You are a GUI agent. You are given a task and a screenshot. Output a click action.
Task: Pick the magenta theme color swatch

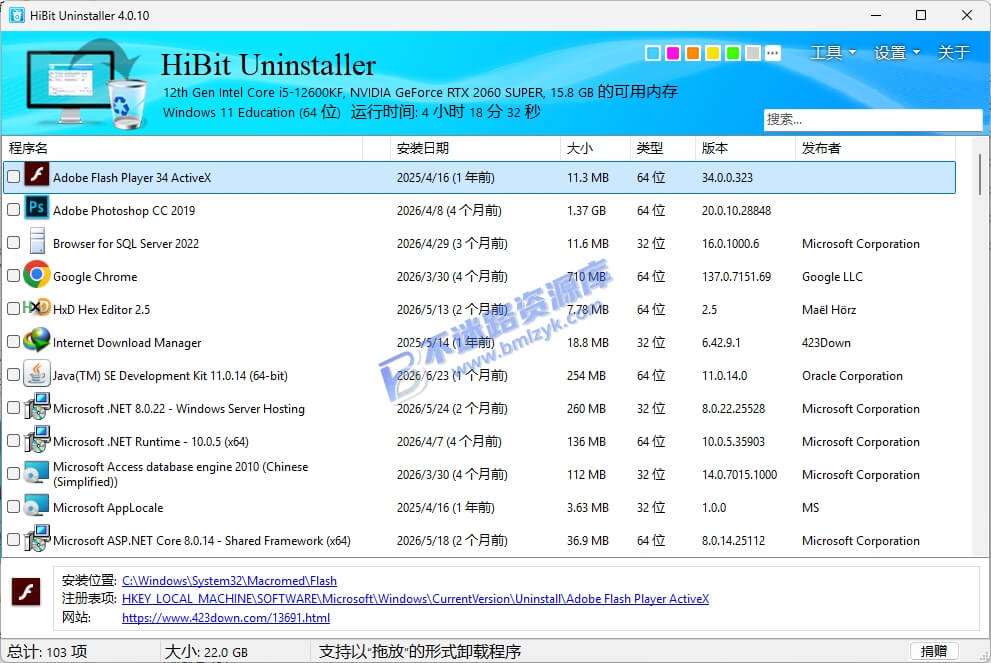point(673,53)
